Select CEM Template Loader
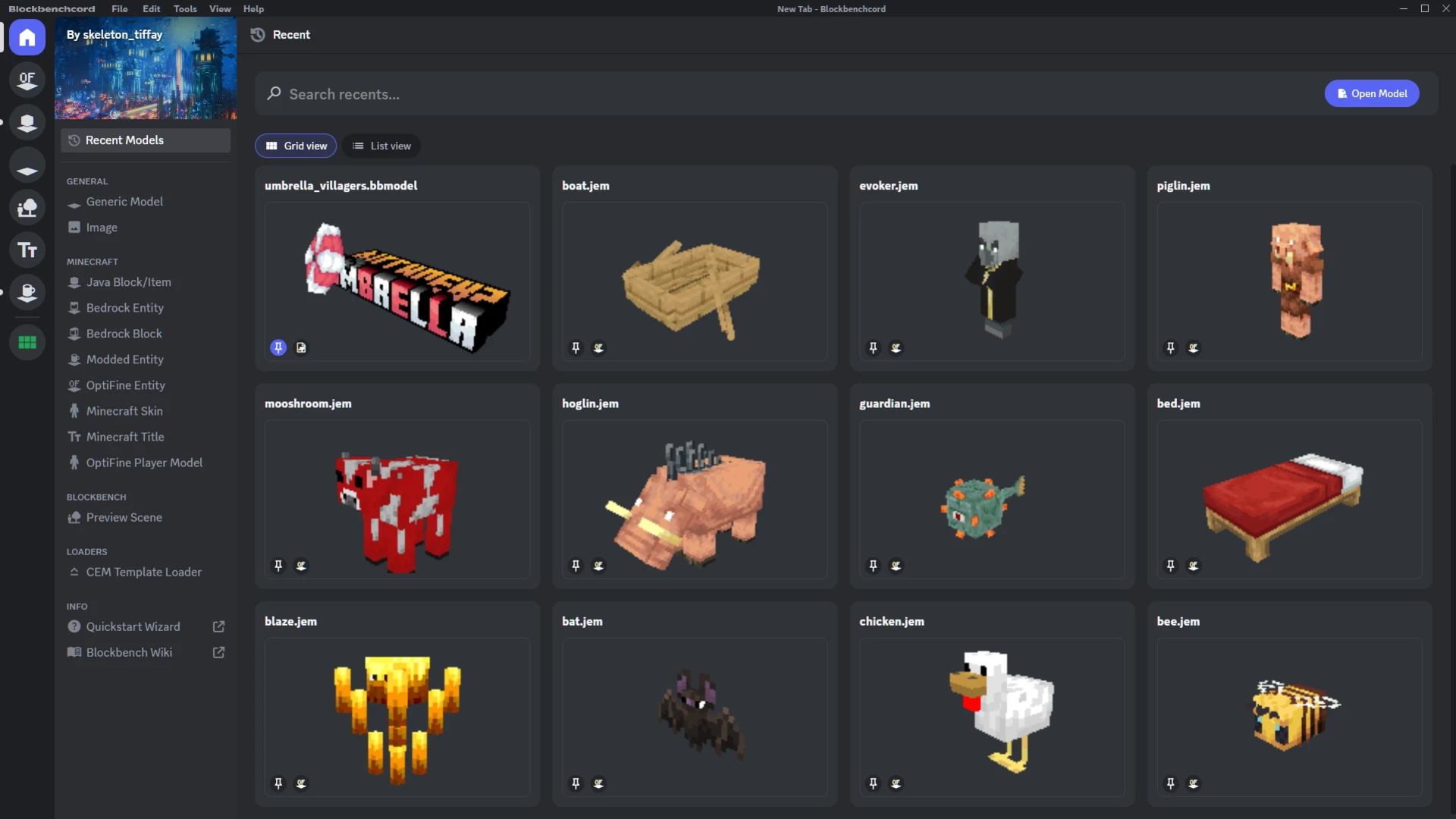This screenshot has height=819, width=1456. click(143, 572)
